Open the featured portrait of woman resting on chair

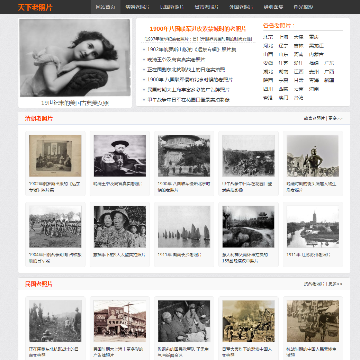click(x=75, y=58)
